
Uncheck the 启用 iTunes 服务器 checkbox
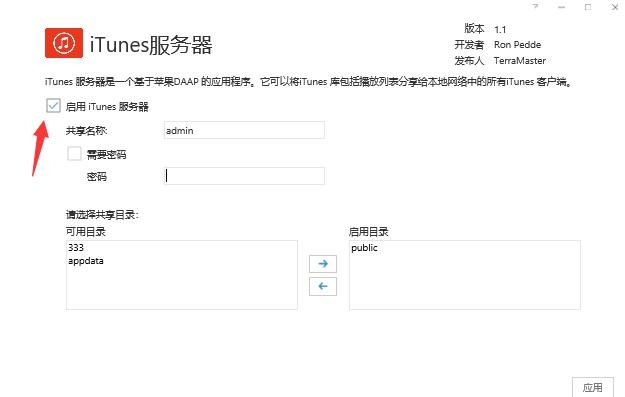pyautogui.click(x=53, y=106)
